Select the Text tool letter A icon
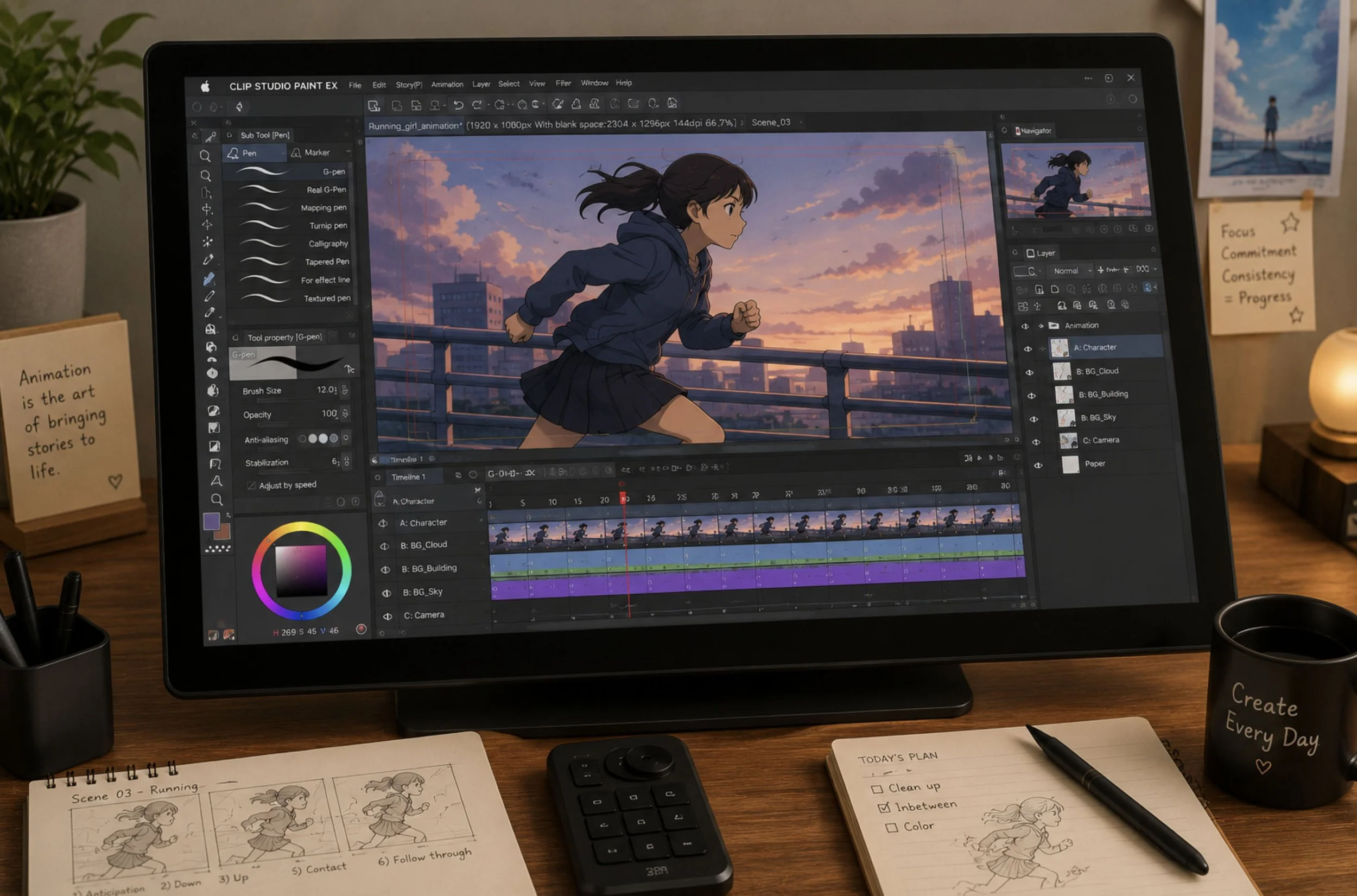 coord(217,481)
